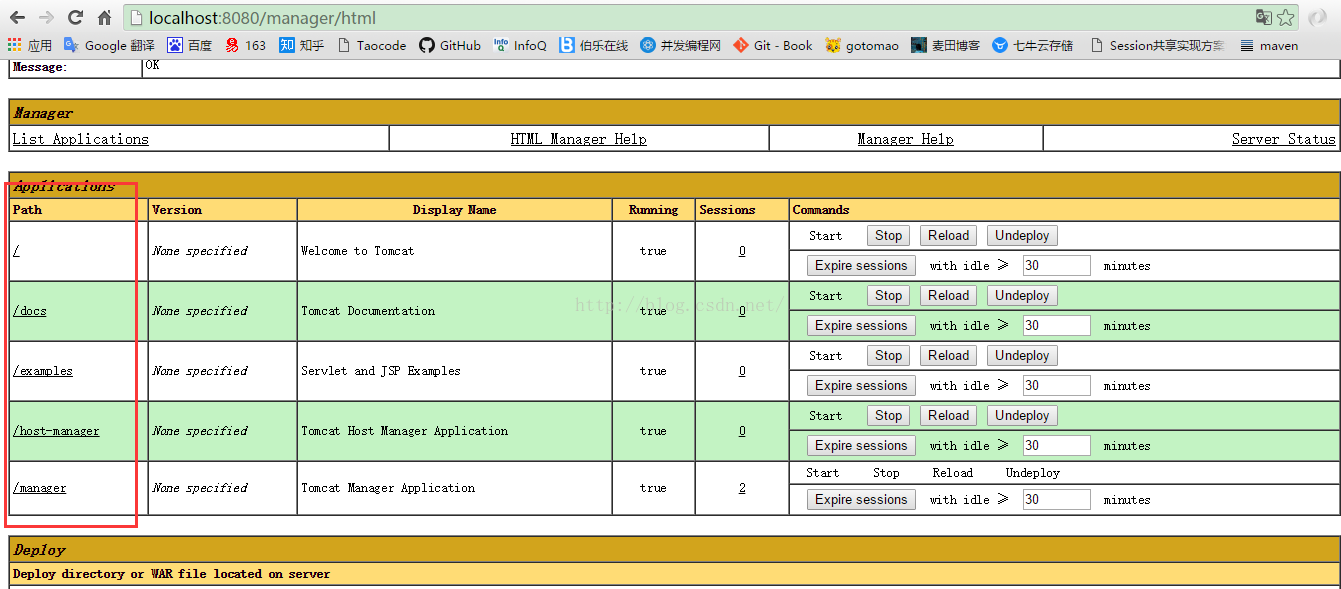Edit idle minutes field in /manager row
This screenshot has height=589, width=1341.
click(1056, 500)
